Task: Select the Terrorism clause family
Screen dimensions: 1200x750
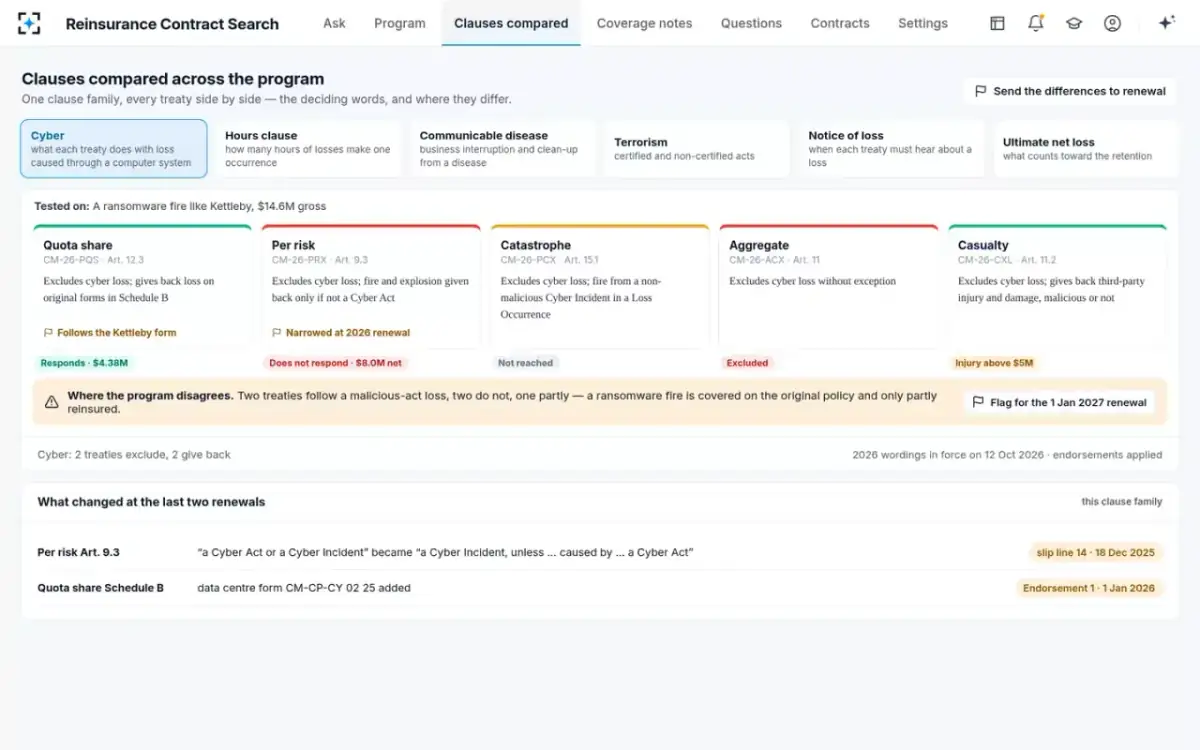Action: [697, 149]
